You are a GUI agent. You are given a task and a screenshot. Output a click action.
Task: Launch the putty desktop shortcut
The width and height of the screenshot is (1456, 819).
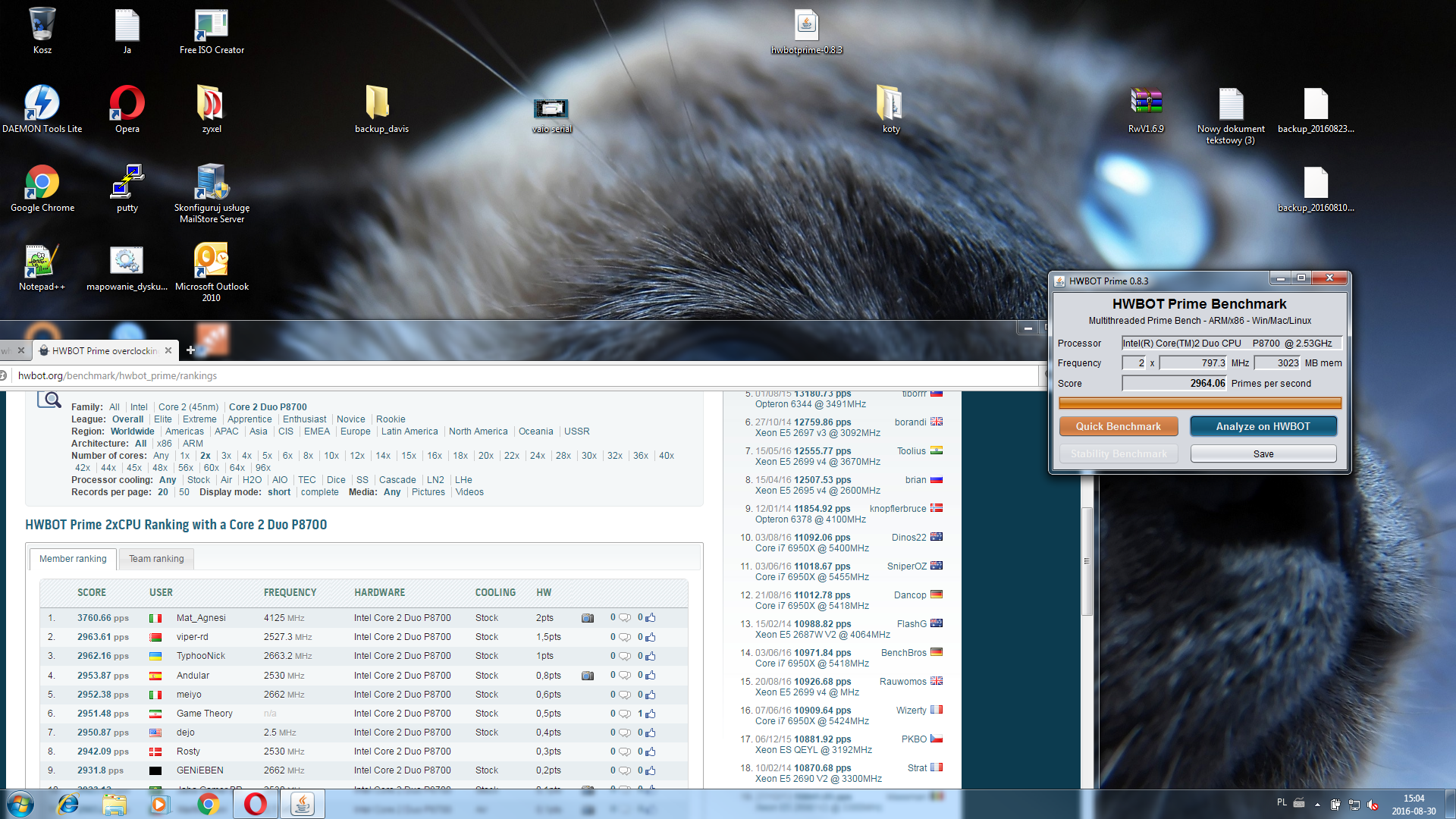[127, 188]
